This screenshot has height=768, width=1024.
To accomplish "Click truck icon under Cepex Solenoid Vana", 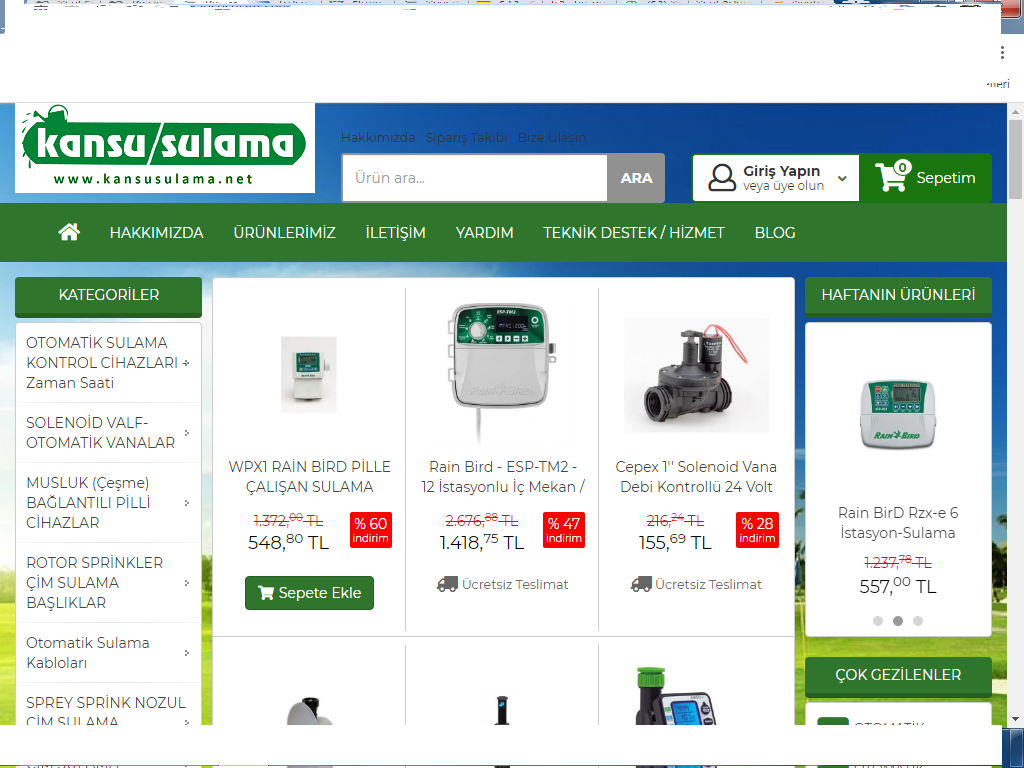I will coord(641,584).
